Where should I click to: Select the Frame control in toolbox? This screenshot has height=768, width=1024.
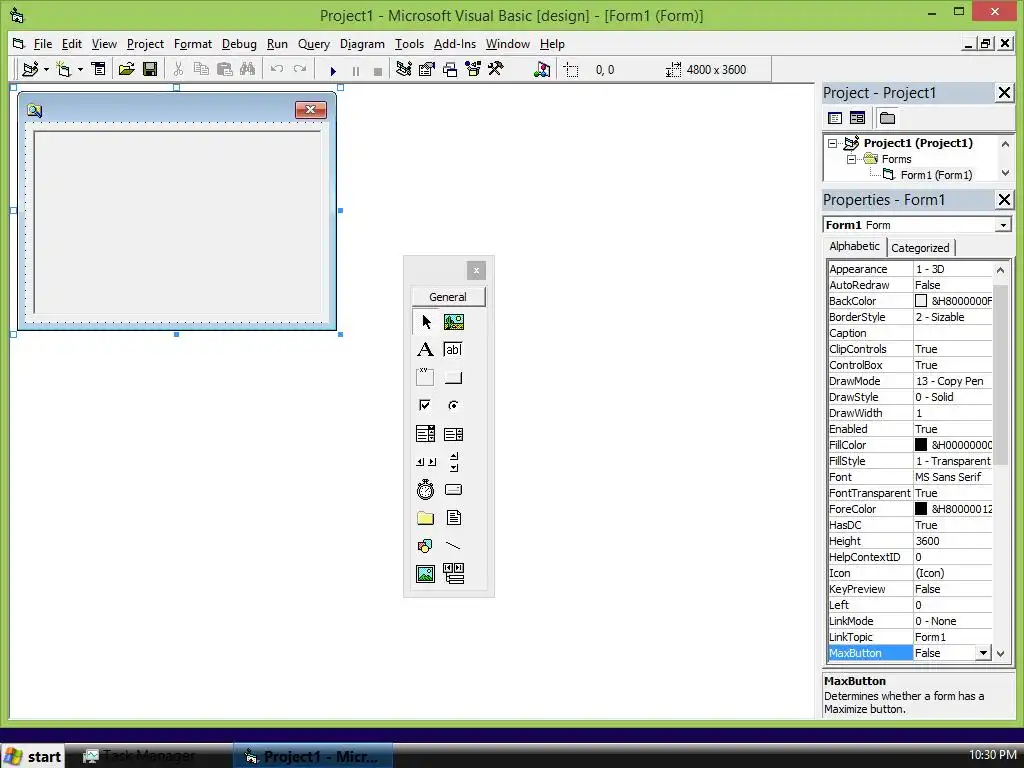coord(425,377)
